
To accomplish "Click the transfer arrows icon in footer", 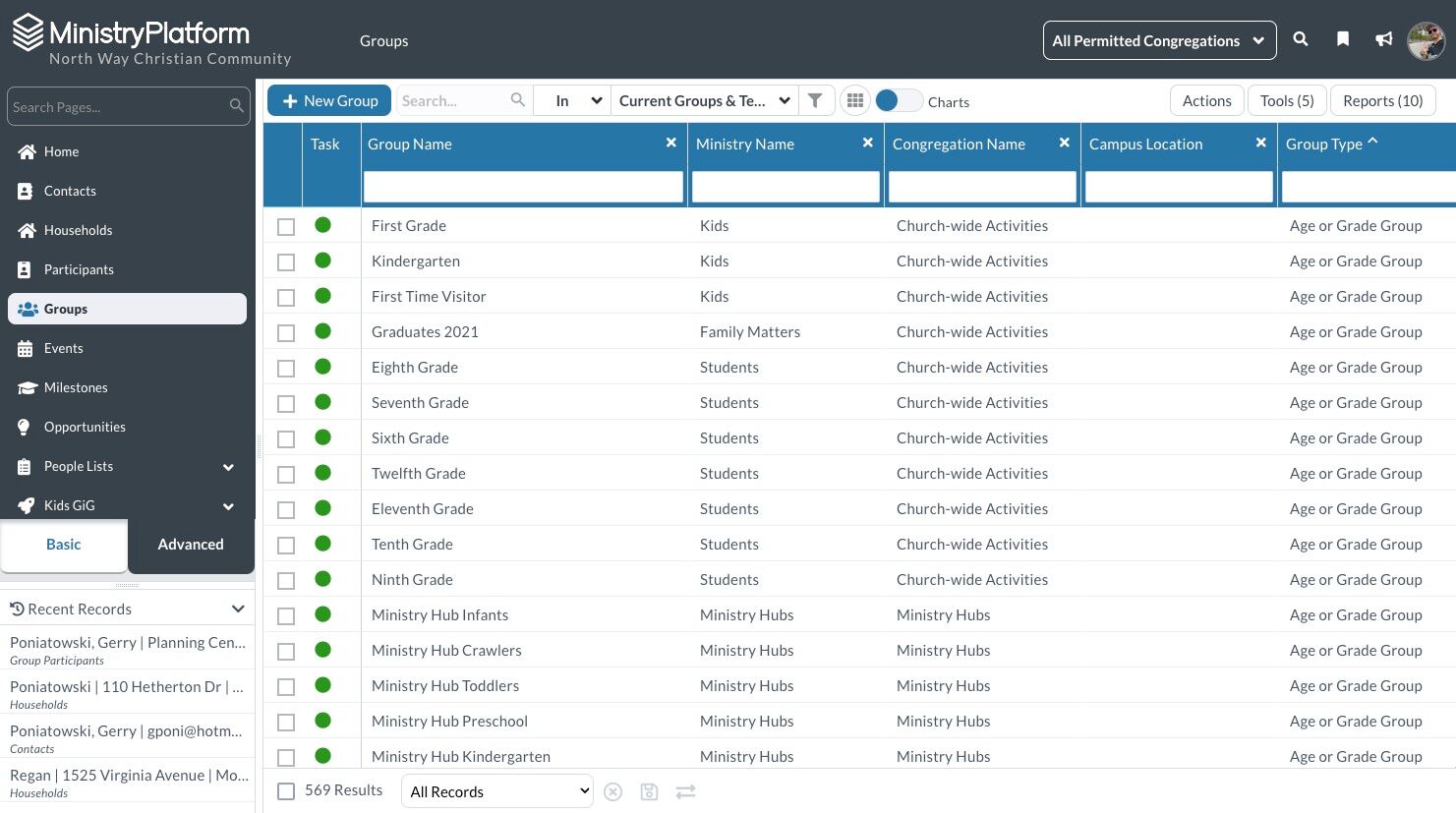I will tap(686, 791).
